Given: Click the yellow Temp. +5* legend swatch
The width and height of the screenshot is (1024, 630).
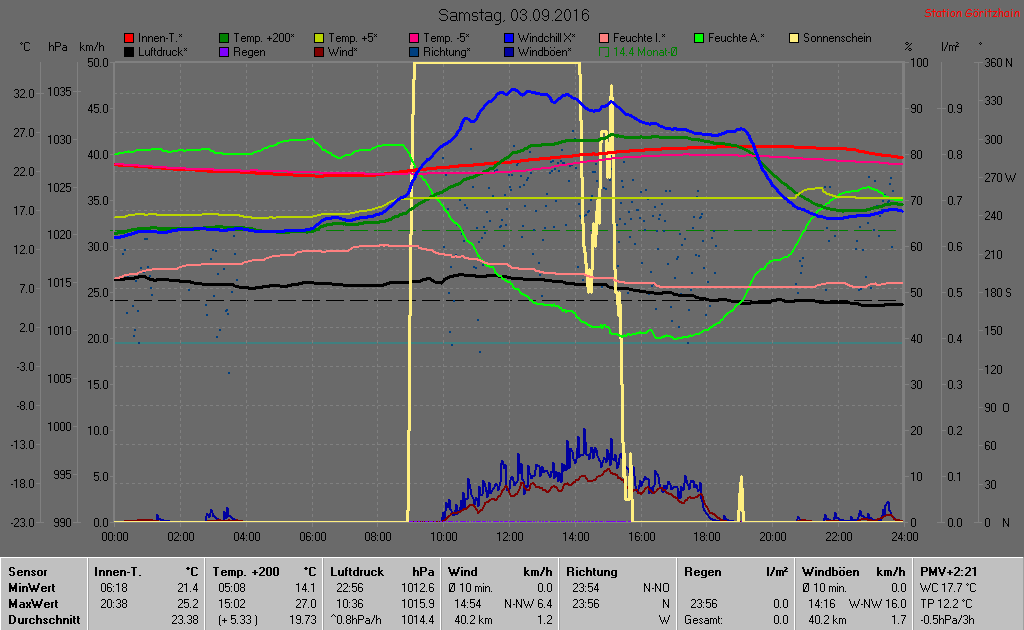Looking at the screenshot, I should click(319, 39).
